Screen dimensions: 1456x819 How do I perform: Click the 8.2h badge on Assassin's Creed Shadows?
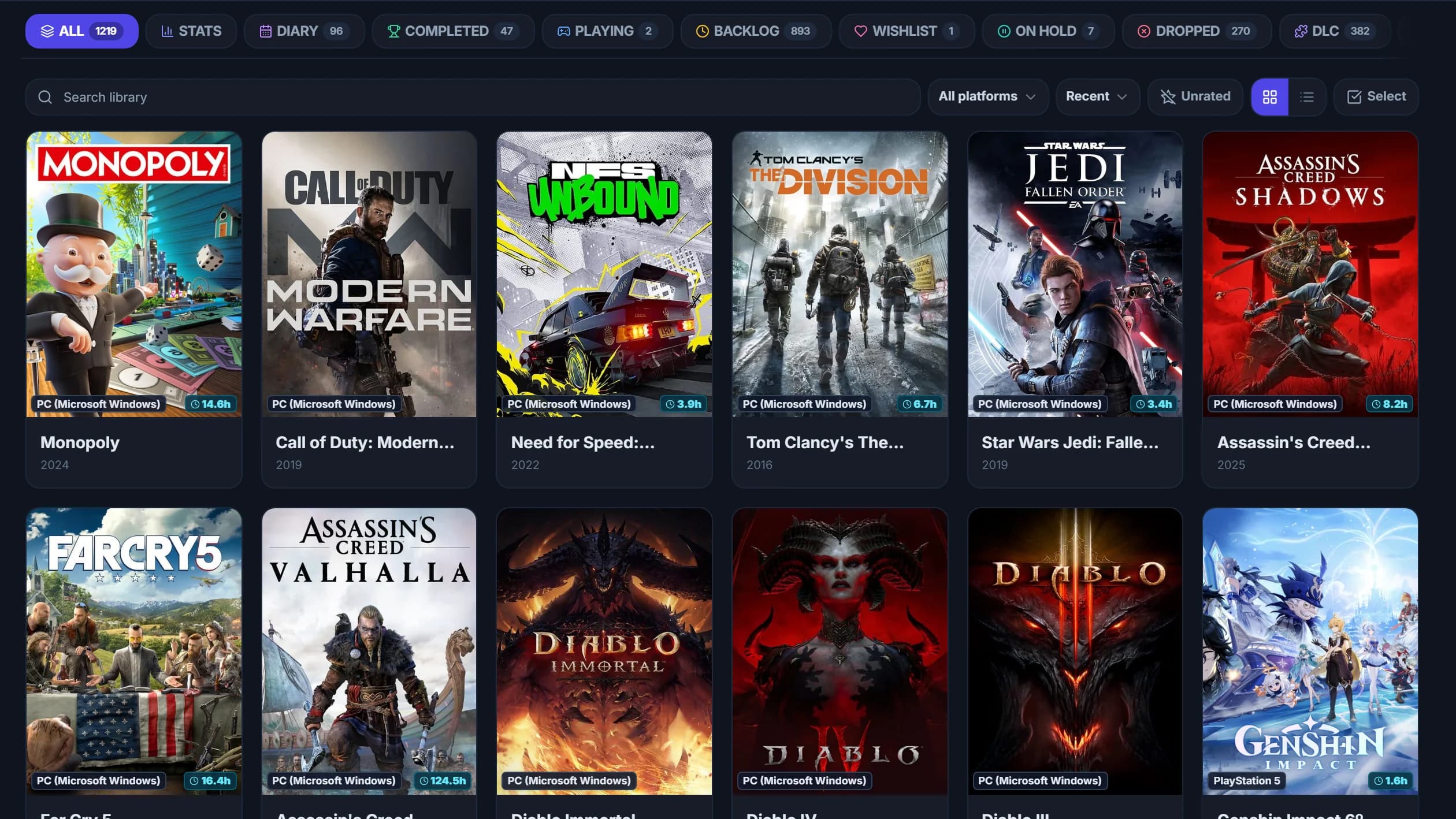[x=1390, y=404]
